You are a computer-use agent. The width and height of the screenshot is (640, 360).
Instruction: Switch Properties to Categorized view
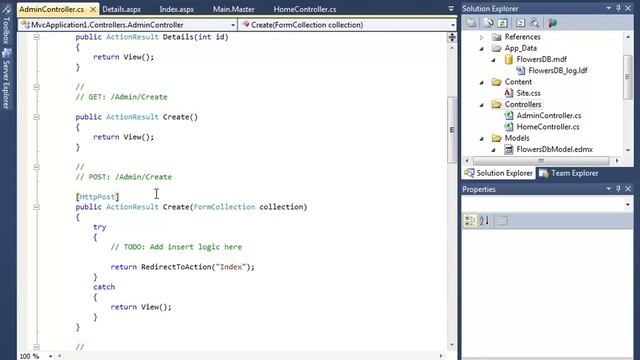pos(470,221)
